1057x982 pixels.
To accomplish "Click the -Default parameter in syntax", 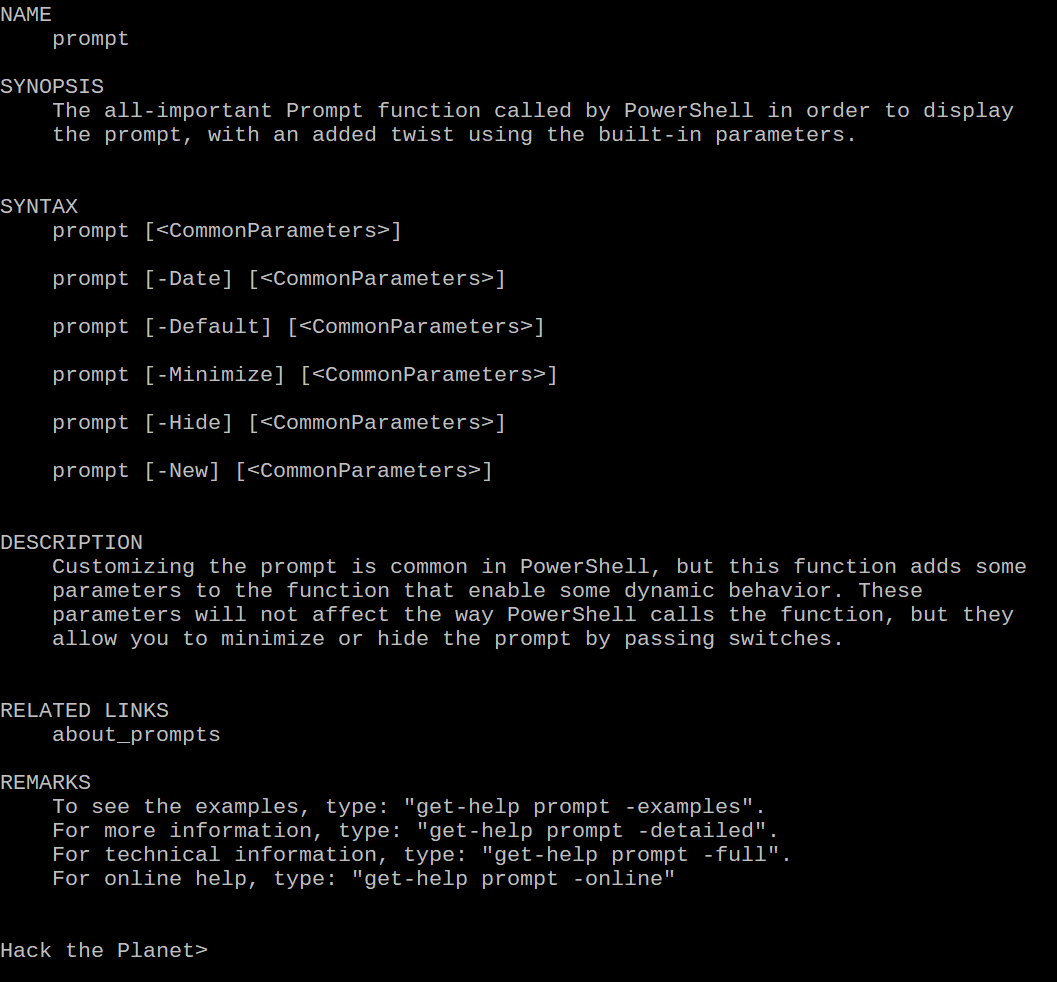I will pyautogui.click(x=208, y=327).
